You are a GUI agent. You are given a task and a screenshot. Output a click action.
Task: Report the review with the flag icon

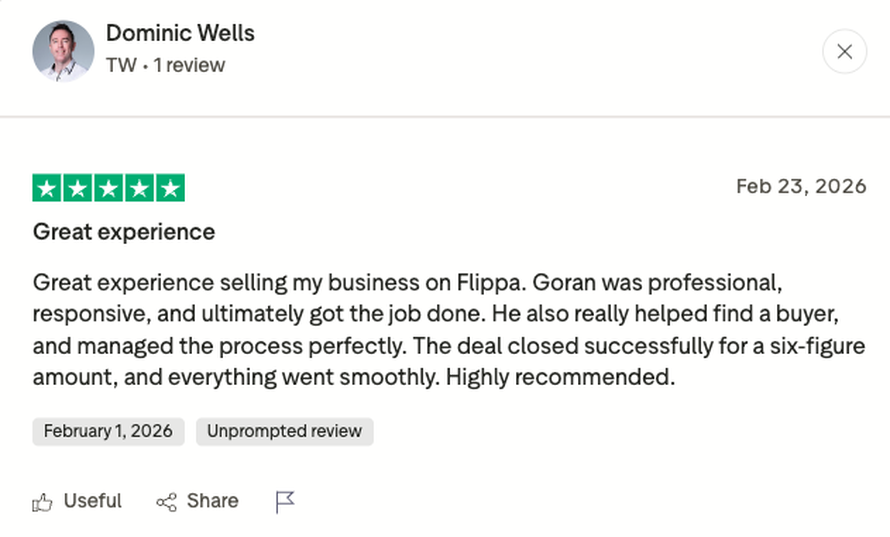pos(285,502)
